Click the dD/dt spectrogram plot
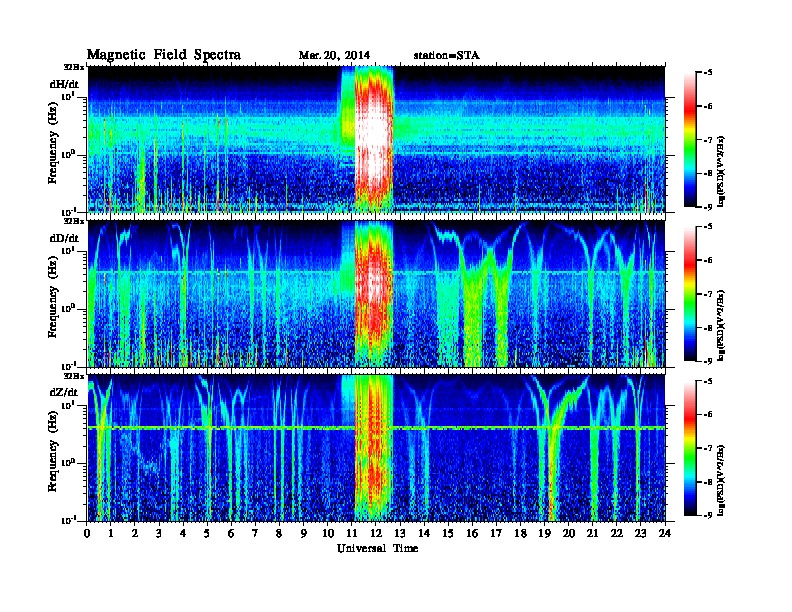Screen dimensions: 792x612 (x=376, y=294)
